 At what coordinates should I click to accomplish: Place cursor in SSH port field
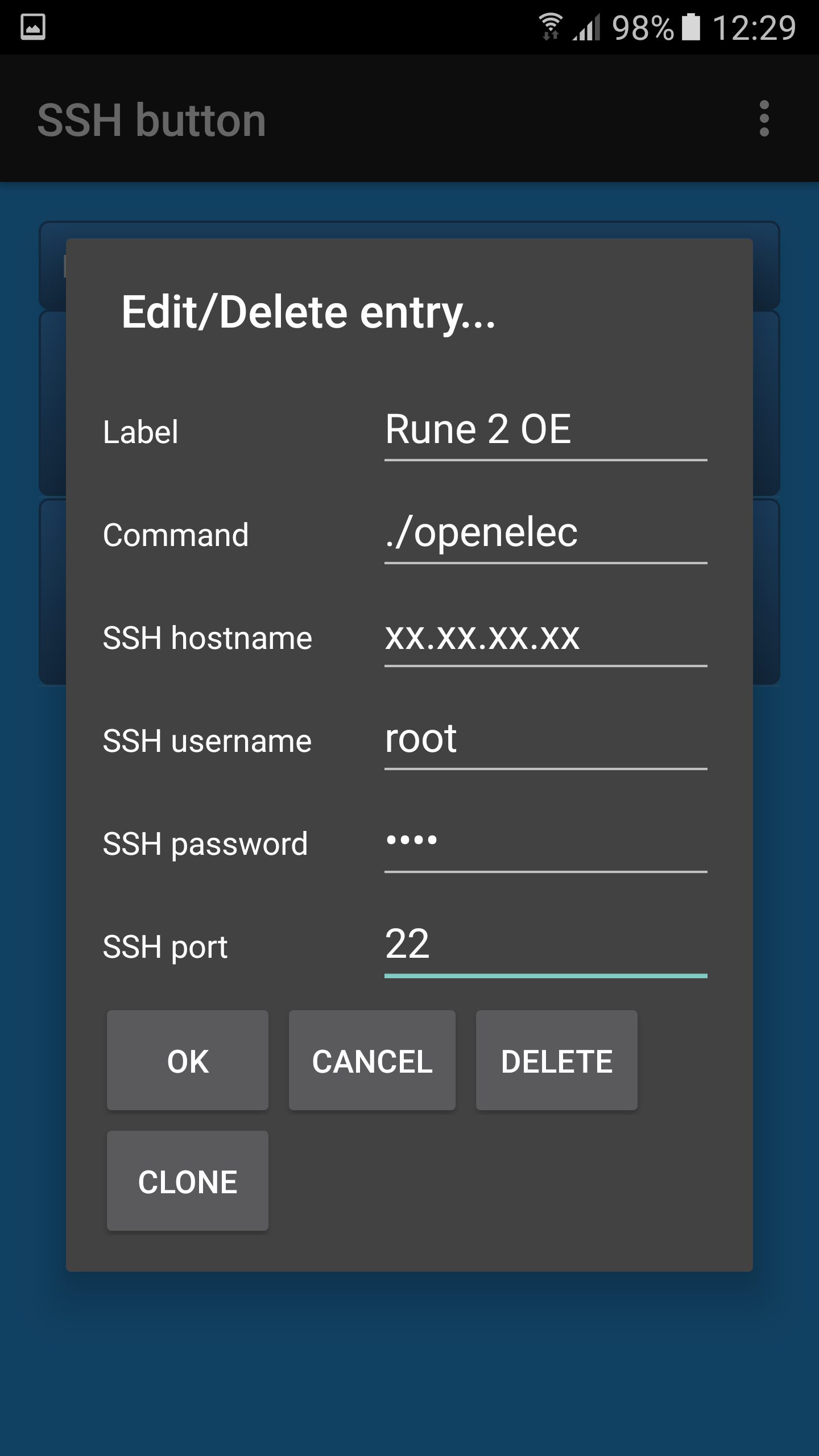[x=545, y=945]
